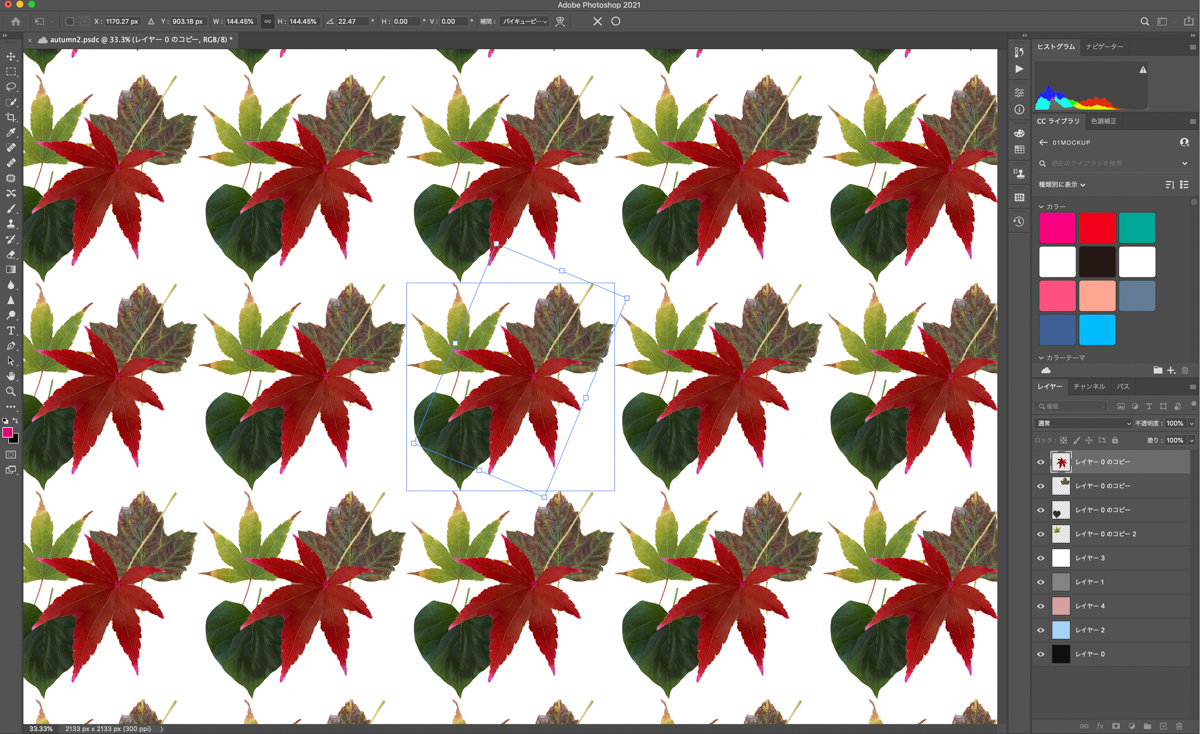This screenshot has width=1200, height=734.
Task: Open the fill 100% dropdown arrow
Action: pyautogui.click(x=1191, y=440)
